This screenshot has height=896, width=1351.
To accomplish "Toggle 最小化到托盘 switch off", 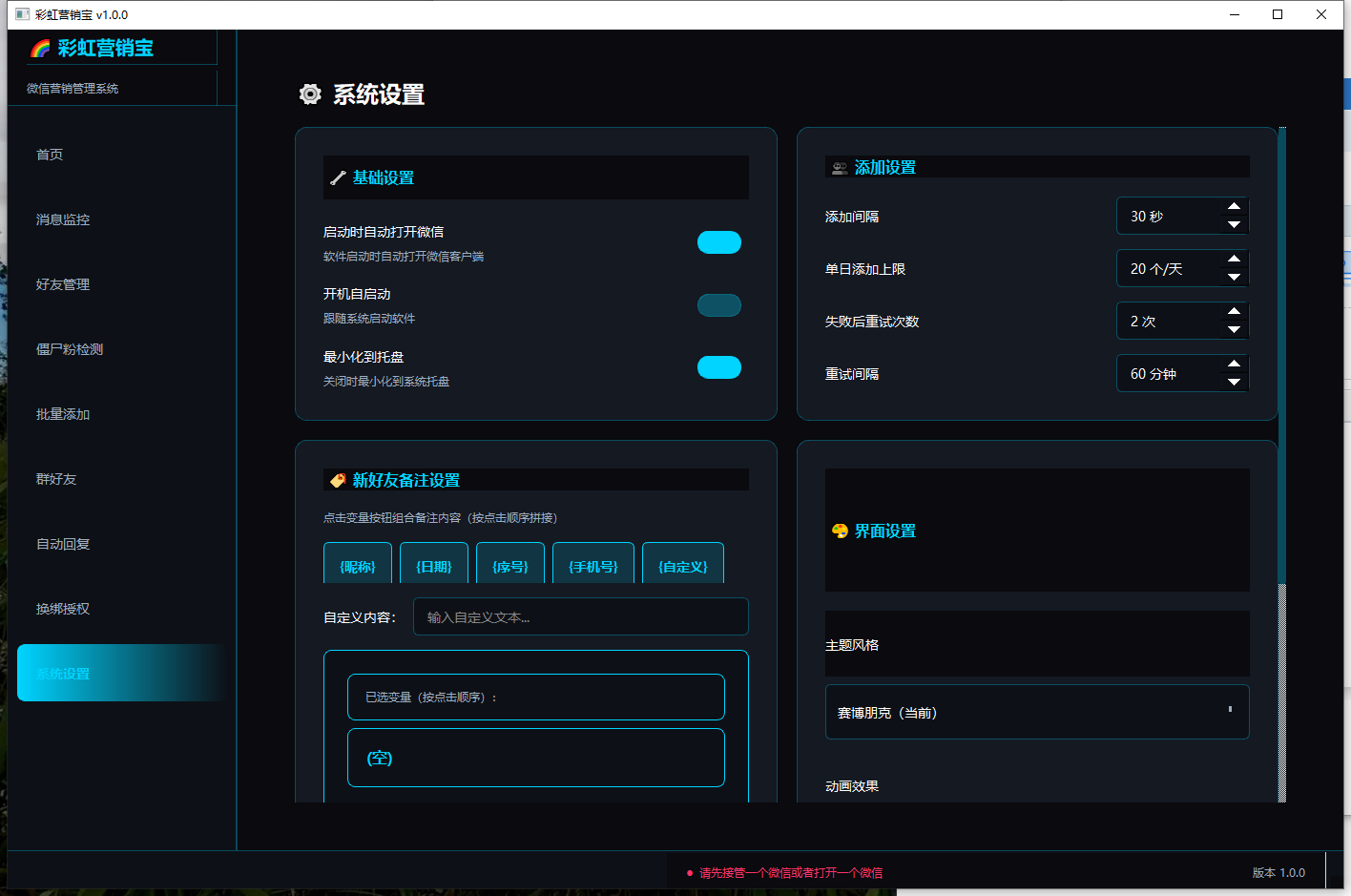I will 719,367.
